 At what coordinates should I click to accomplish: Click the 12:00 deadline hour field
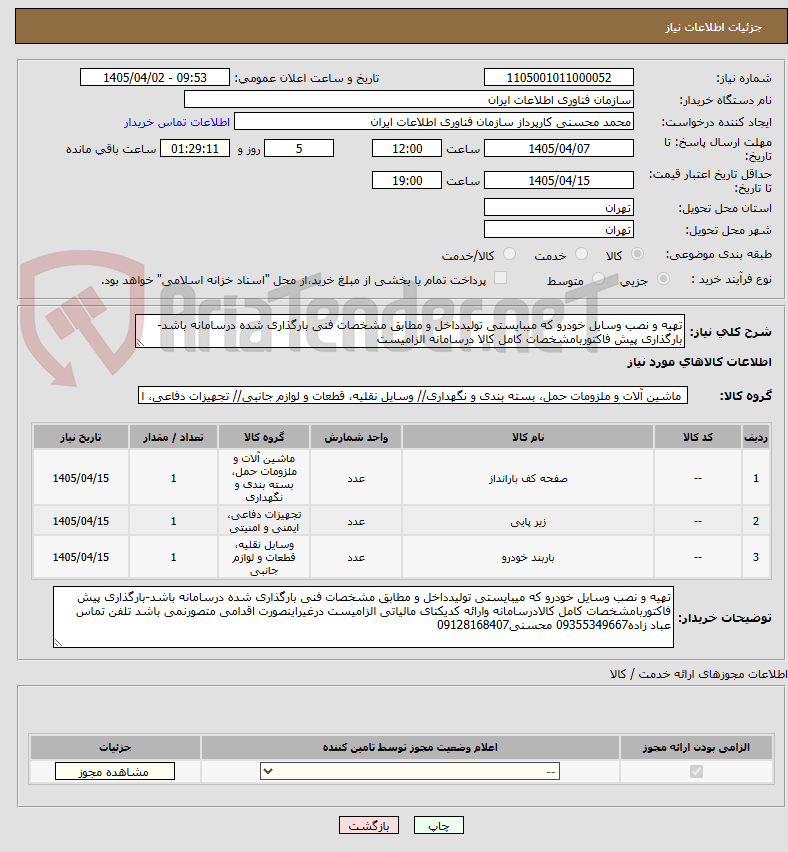[x=407, y=148]
